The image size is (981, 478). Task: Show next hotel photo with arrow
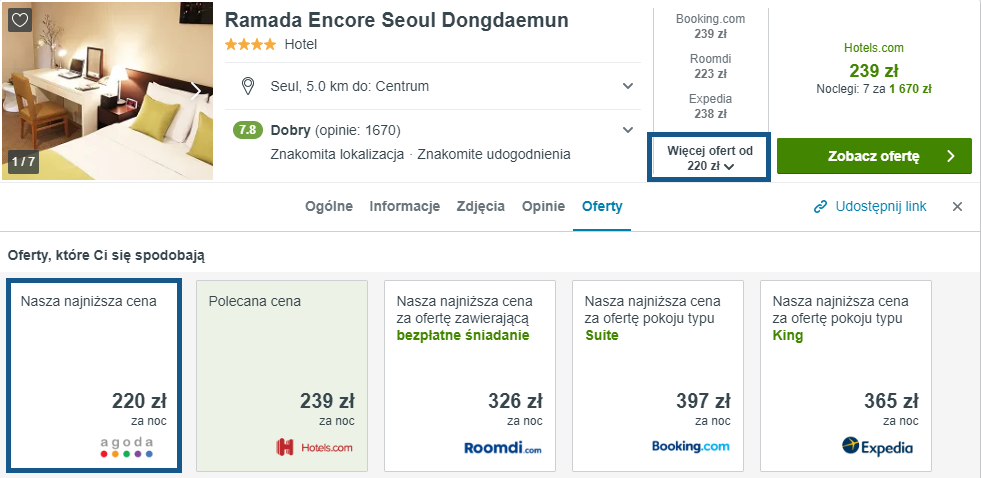196,91
